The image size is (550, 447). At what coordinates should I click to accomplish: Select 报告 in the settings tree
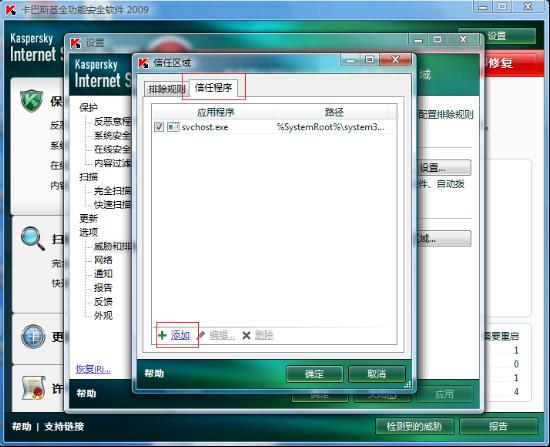[103, 288]
